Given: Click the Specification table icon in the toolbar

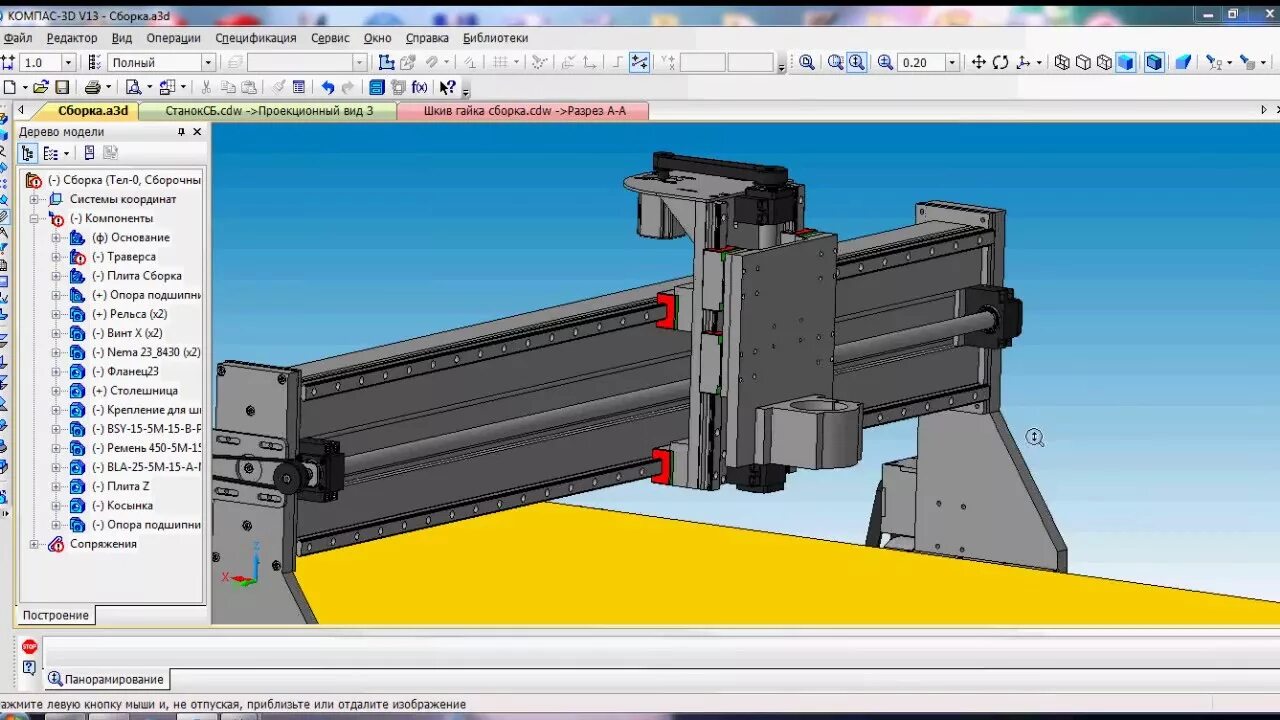Looking at the screenshot, I should (298, 87).
